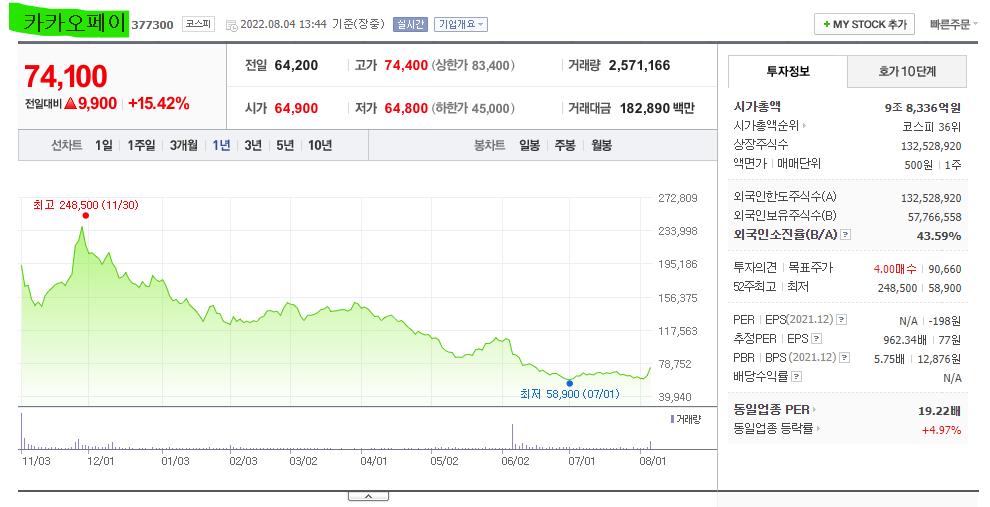This screenshot has width=990, height=507.
Task: Switch to 투자정보 tab
Action: click(788, 71)
